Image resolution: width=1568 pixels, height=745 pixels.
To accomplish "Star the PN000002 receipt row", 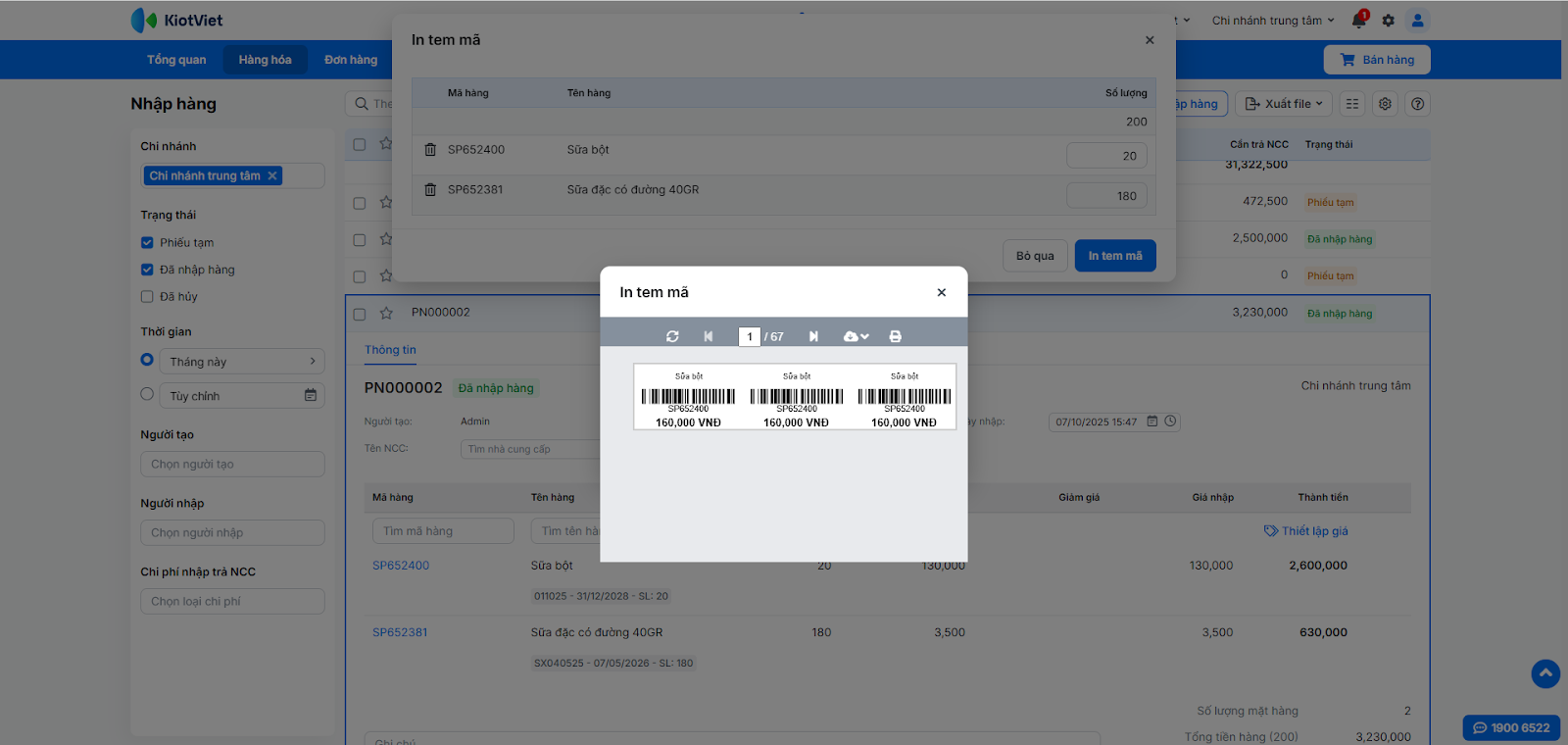I will coord(386,314).
